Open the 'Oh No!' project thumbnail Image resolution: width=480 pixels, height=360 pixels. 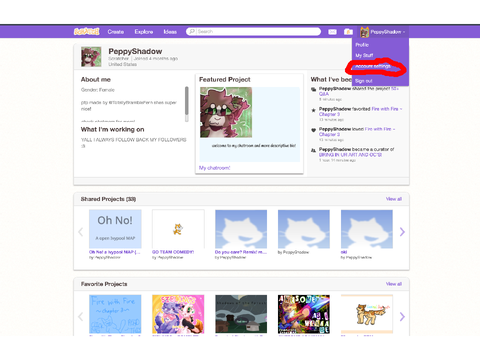115,229
